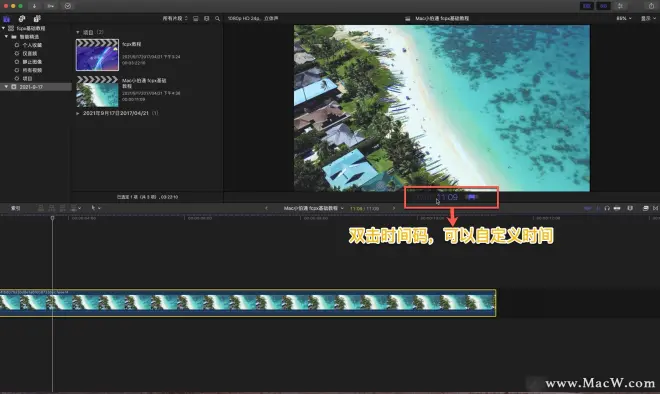Show the Titles and Generators sidebar
This screenshot has height=394, width=660.
(37, 19)
